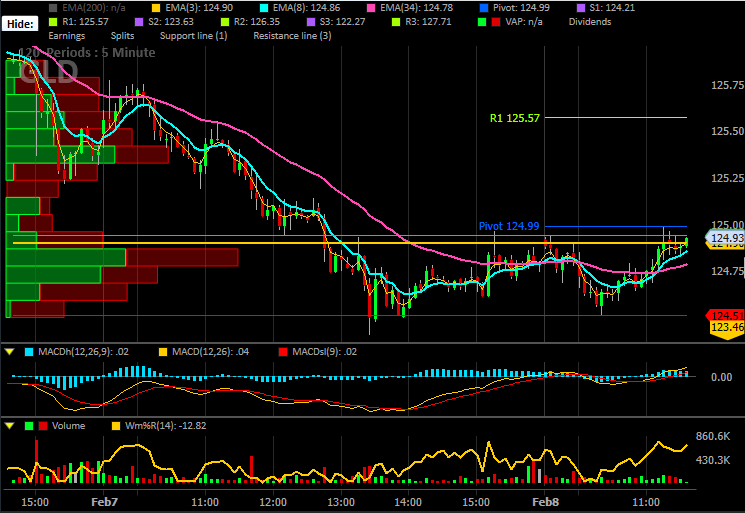Click the 13:00 time axis label
The width and height of the screenshot is (745, 513).
(341, 502)
